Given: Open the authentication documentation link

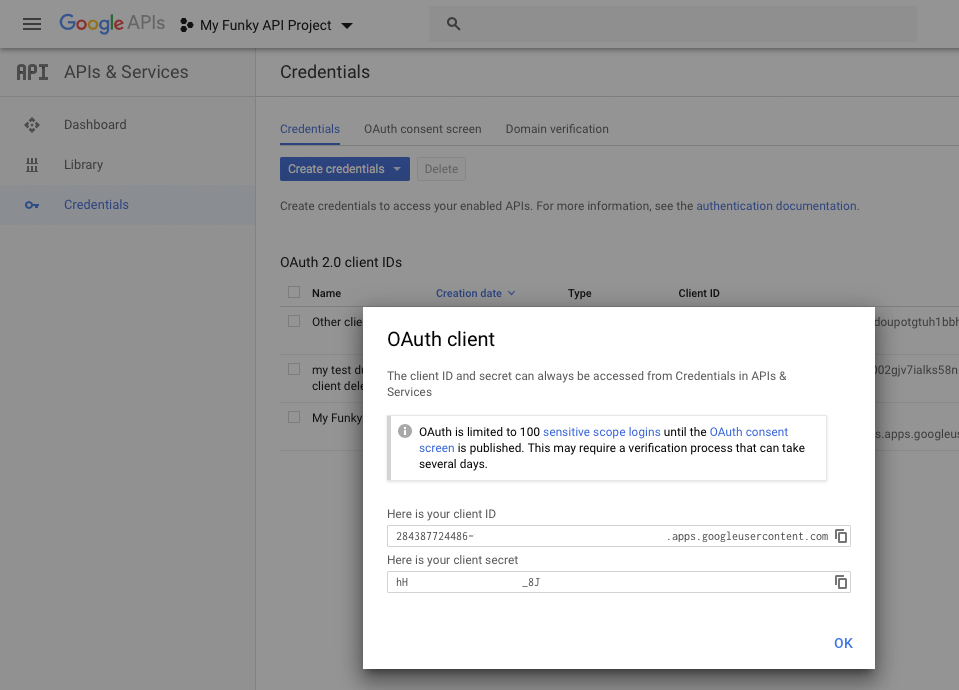Looking at the screenshot, I should (x=776, y=206).
